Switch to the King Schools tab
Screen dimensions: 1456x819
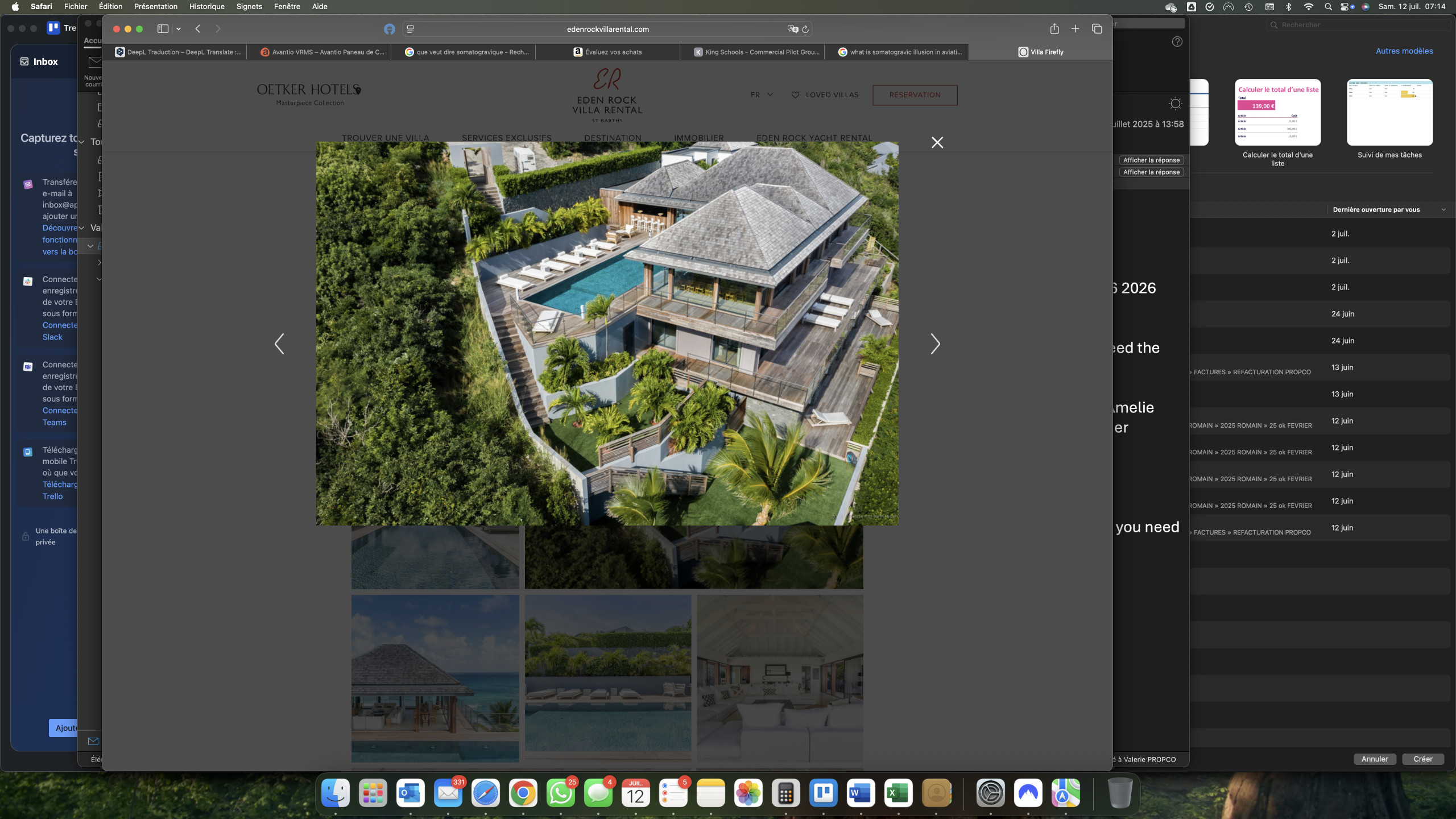(756, 52)
